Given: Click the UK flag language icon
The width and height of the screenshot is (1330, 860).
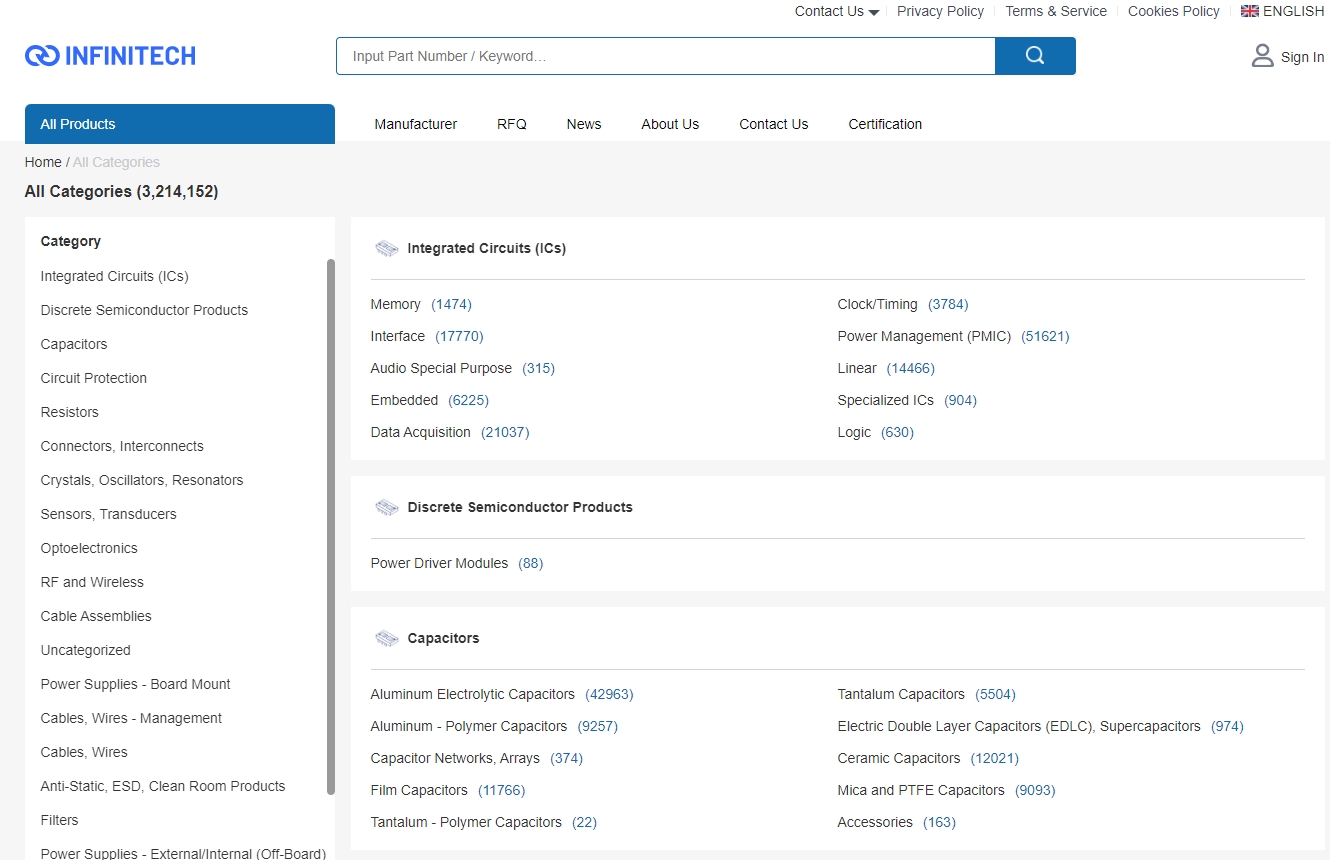Looking at the screenshot, I should (x=1249, y=11).
